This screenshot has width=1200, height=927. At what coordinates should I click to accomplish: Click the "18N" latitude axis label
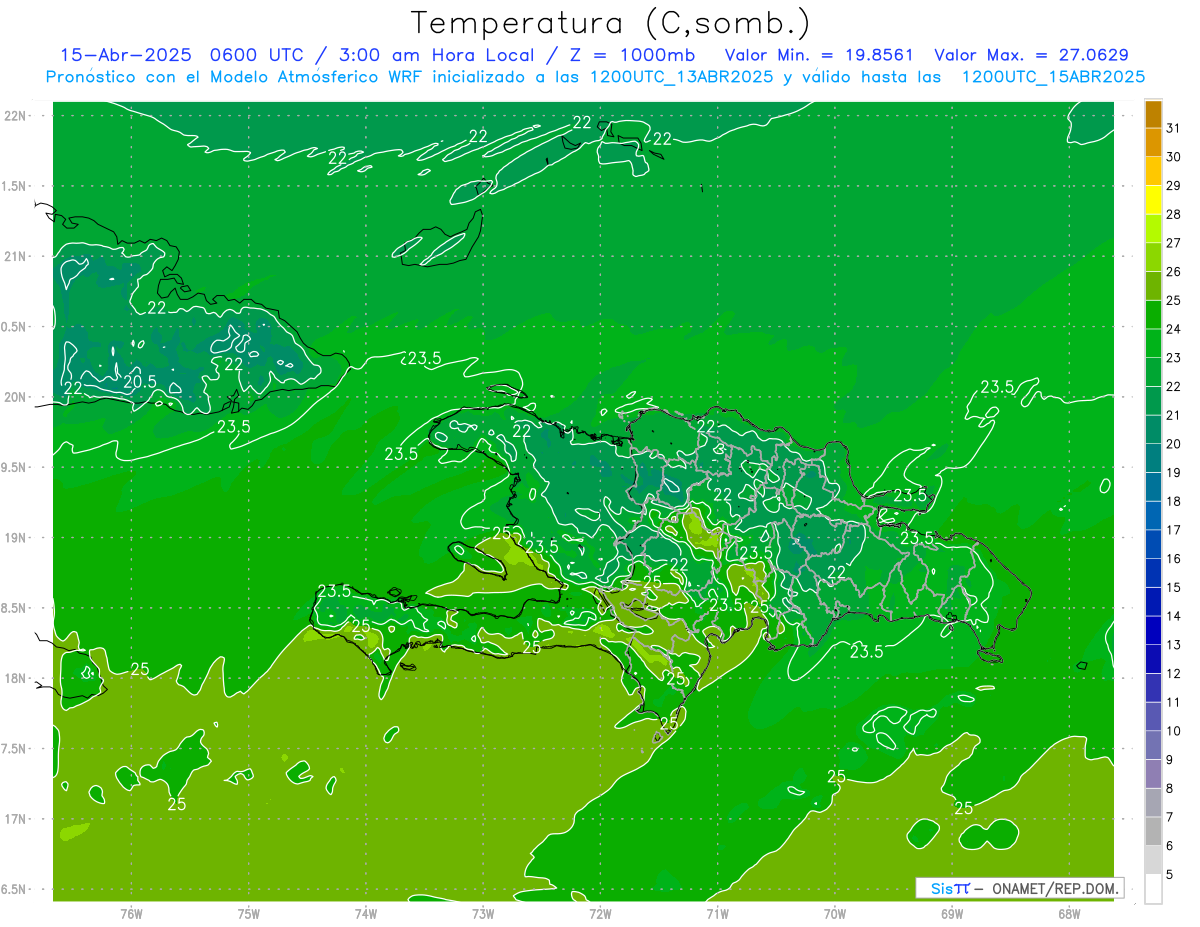point(17,678)
